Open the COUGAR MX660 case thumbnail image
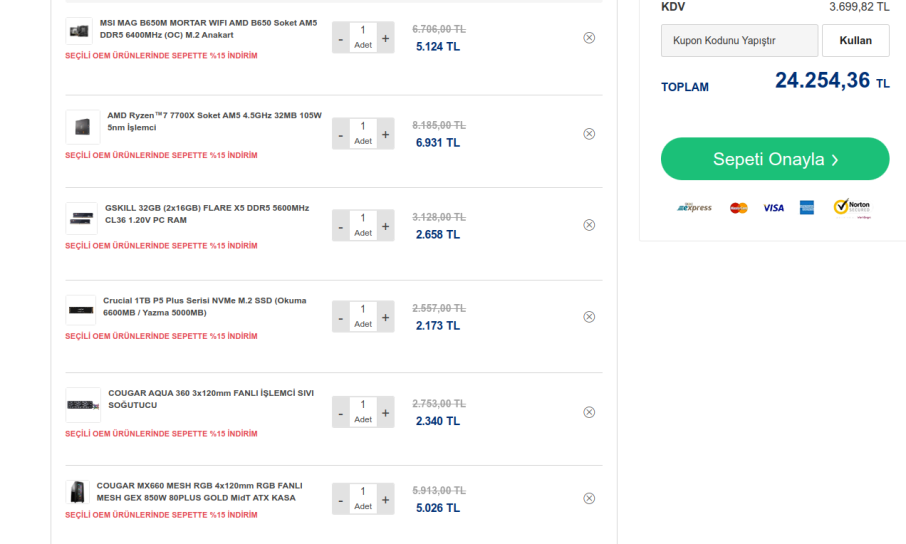The height and width of the screenshot is (544, 906). pos(77,493)
